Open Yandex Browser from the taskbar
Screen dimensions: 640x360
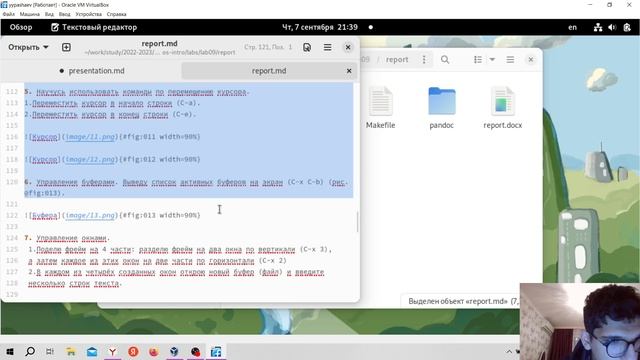click(112, 351)
